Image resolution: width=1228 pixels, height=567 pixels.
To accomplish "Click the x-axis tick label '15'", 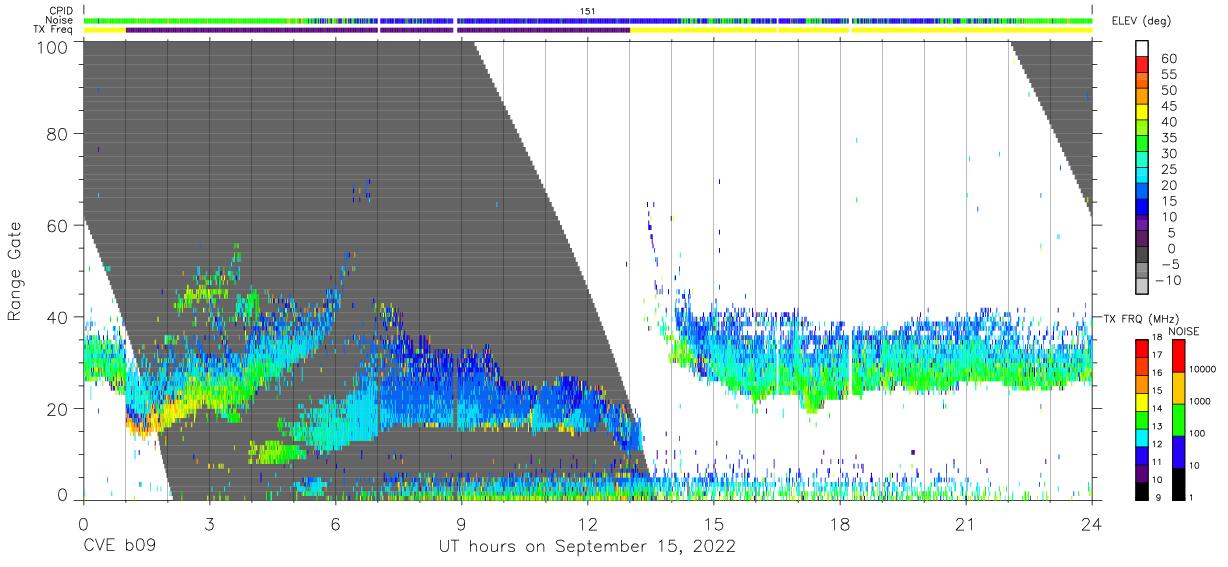I will click(x=714, y=525).
